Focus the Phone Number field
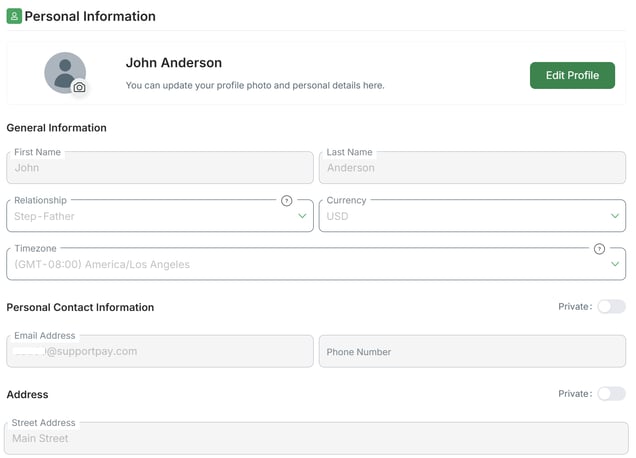 pos(472,352)
